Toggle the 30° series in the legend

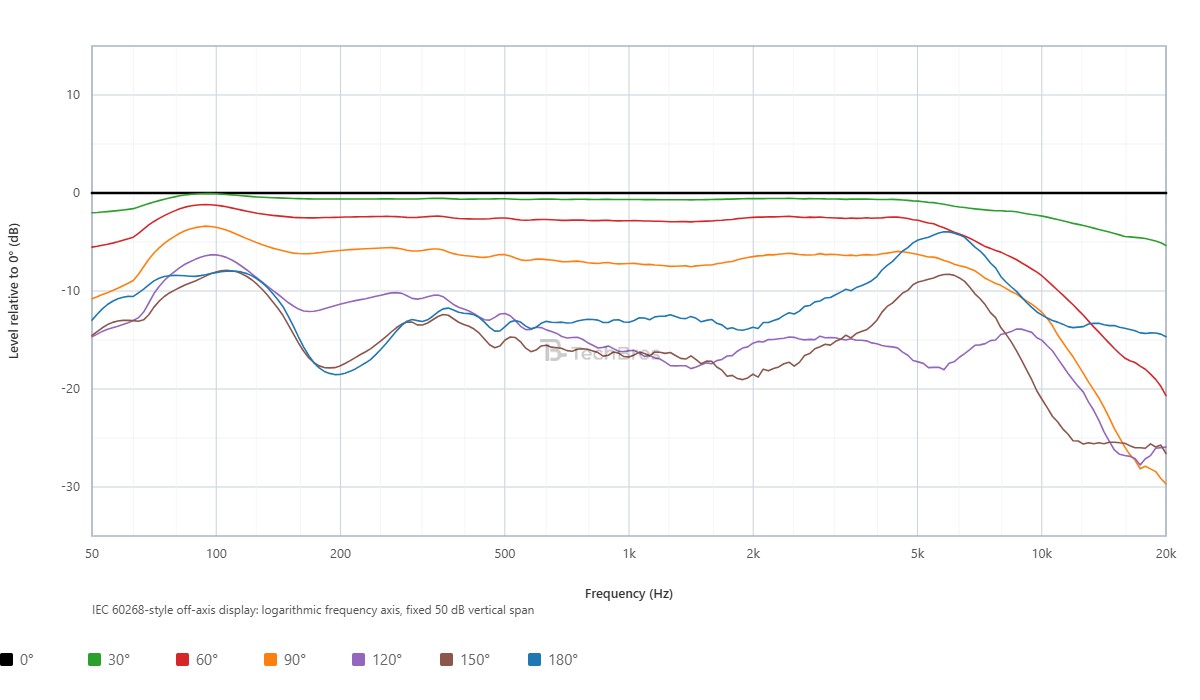110,659
